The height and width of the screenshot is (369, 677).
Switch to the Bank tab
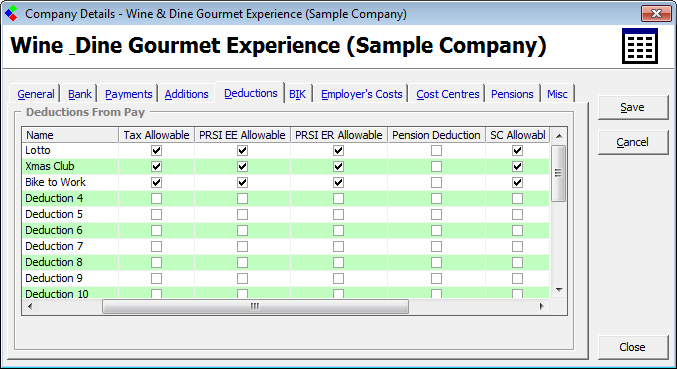[79, 94]
